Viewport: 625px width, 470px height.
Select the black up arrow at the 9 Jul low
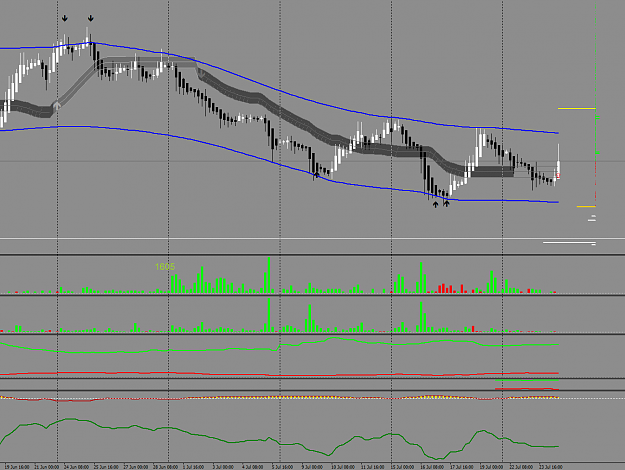(316, 175)
